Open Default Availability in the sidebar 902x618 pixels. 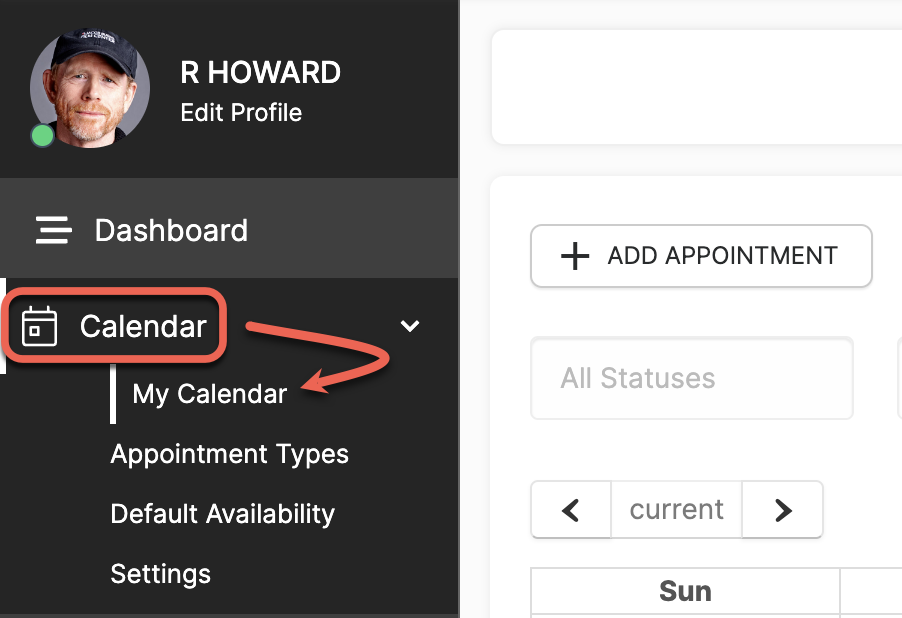coord(223,514)
